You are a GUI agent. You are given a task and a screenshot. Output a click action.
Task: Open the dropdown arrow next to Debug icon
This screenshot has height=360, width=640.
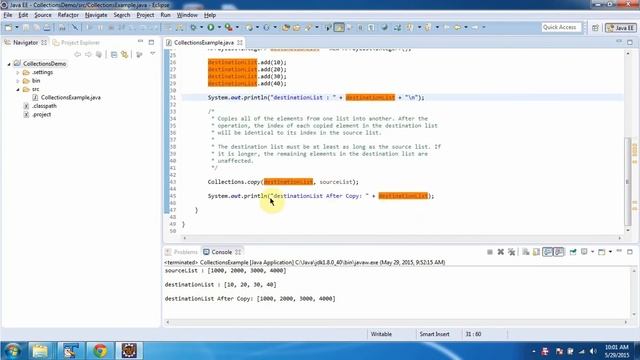pos(202,27)
